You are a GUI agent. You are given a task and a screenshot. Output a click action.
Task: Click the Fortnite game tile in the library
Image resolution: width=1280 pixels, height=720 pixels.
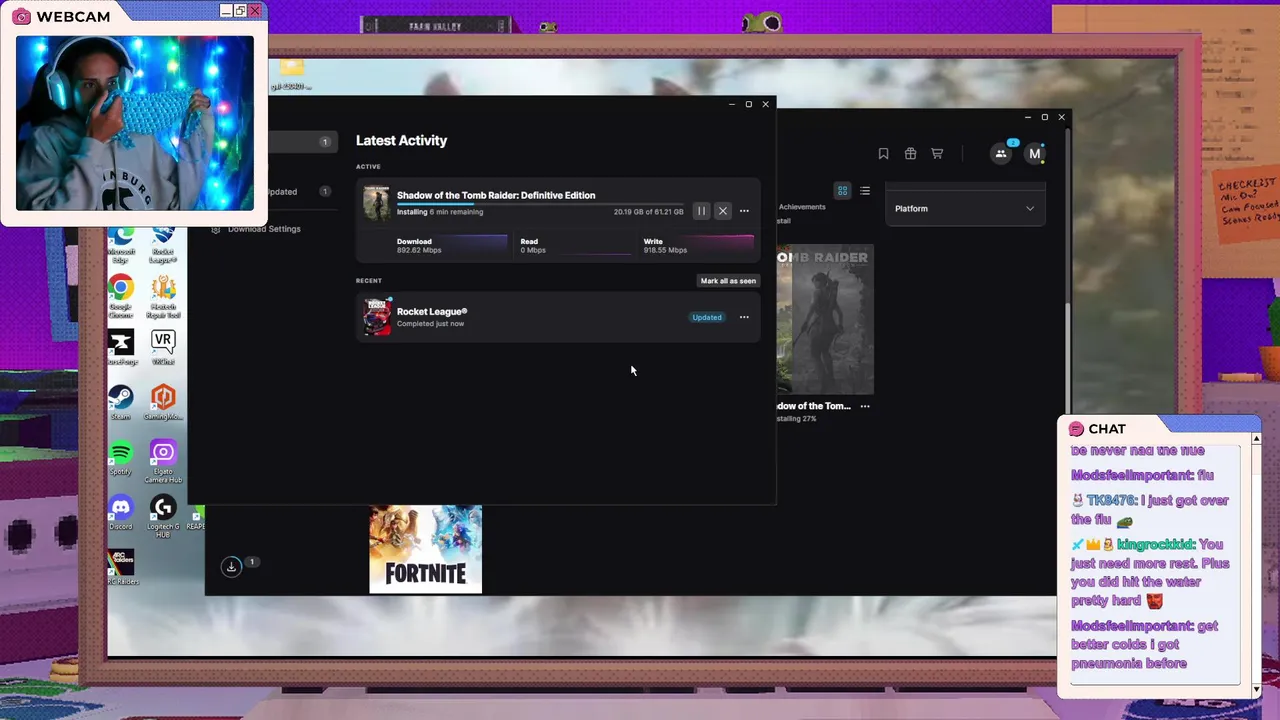426,549
